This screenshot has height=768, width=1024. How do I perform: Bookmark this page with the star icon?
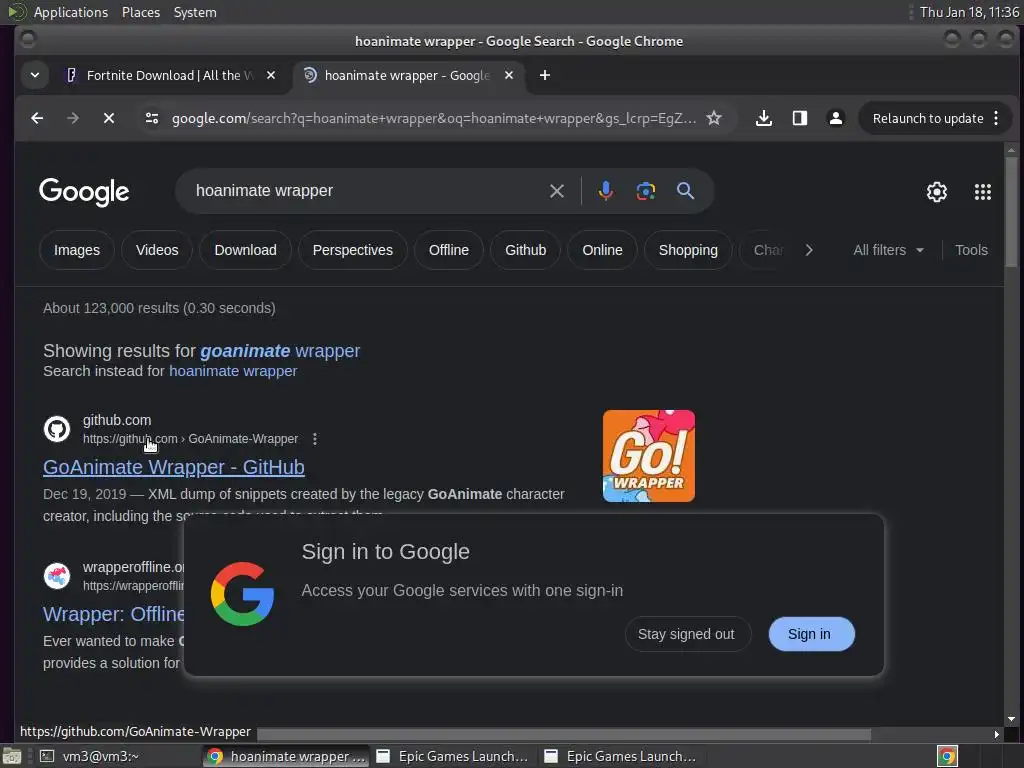(x=714, y=118)
